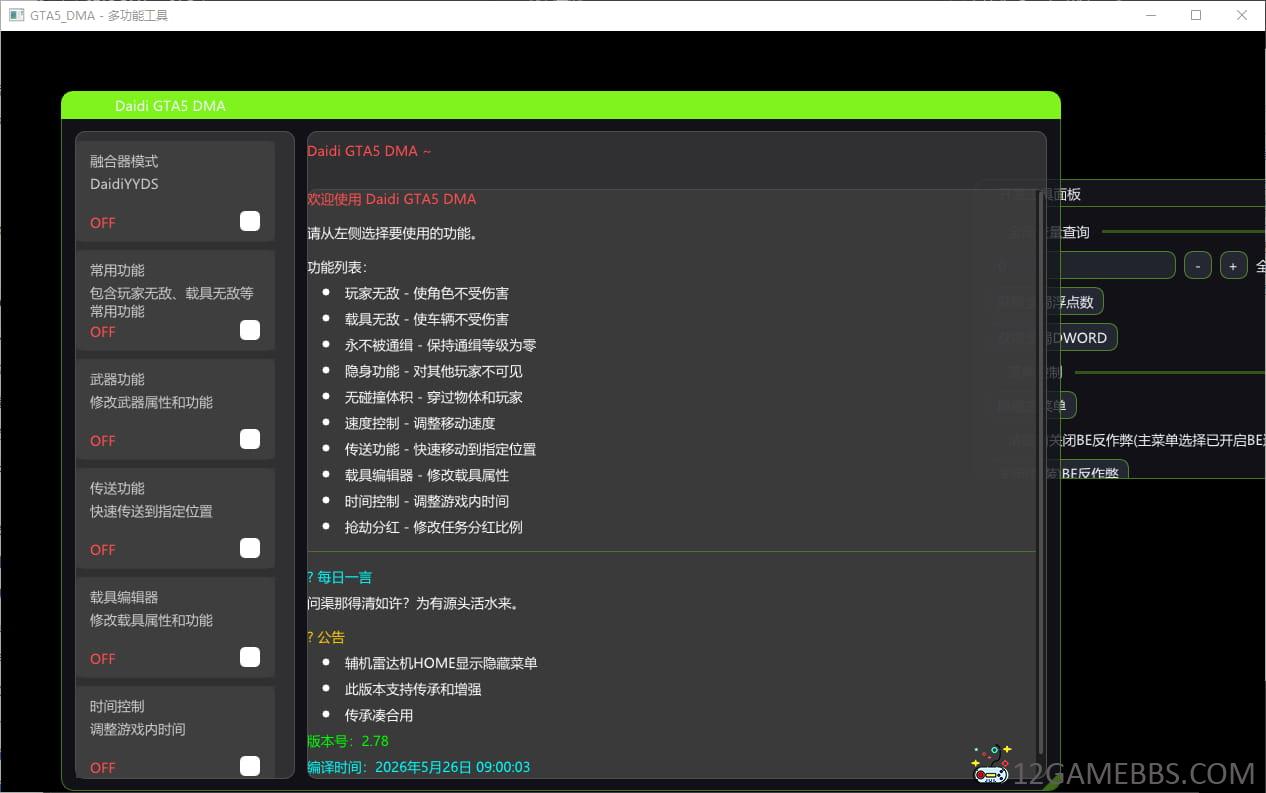Turn on the 武器功能 checkbox
Image resolution: width=1266 pixels, height=793 pixels.
[250, 439]
